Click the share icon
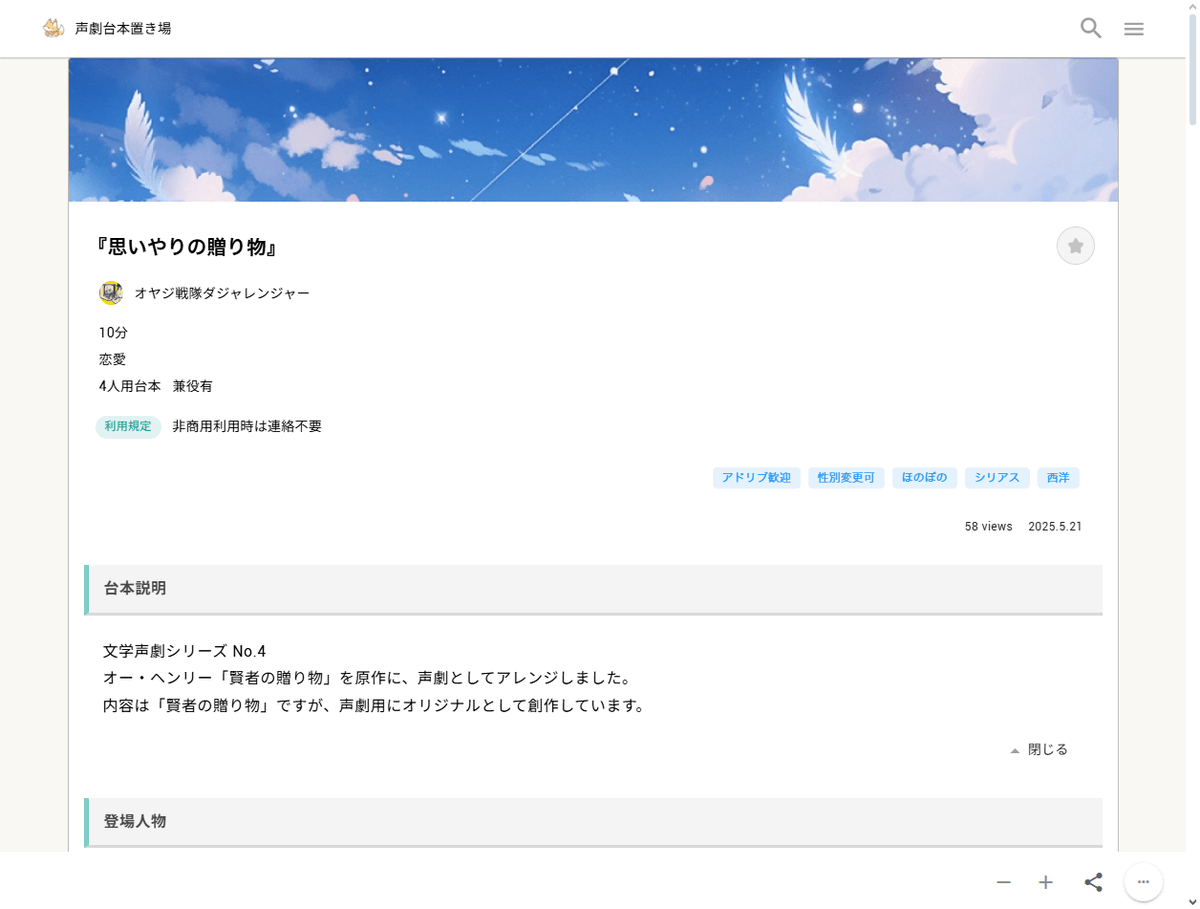 (x=1093, y=882)
